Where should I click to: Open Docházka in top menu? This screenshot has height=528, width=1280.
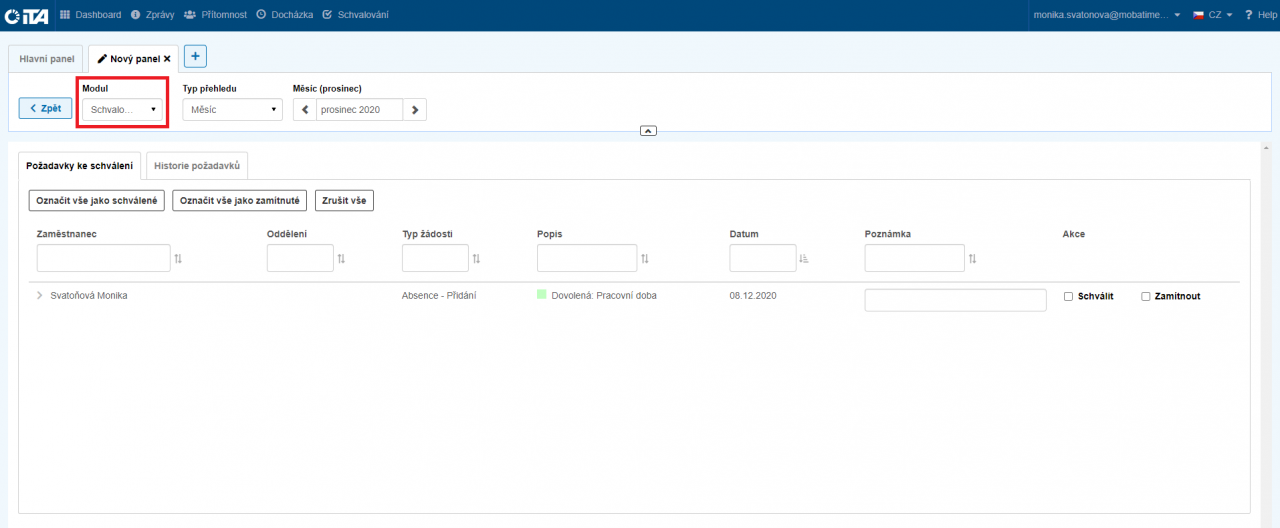pos(283,15)
